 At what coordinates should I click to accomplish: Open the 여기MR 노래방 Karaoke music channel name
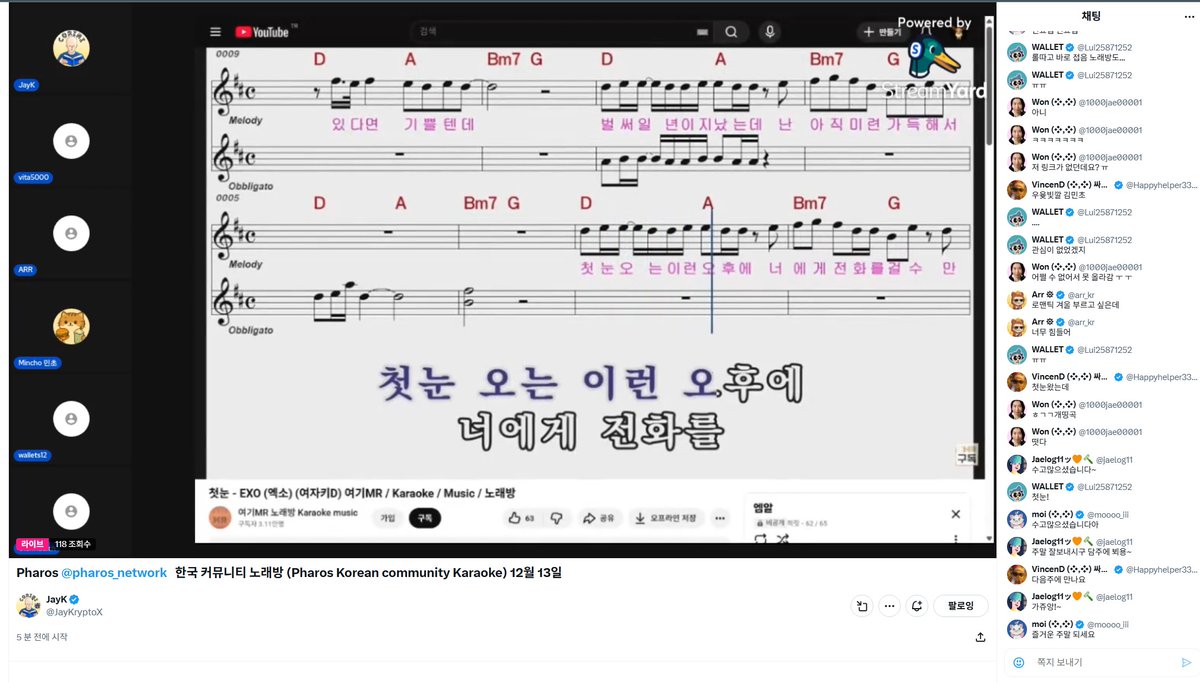pyautogui.click(x=297, y=513)
